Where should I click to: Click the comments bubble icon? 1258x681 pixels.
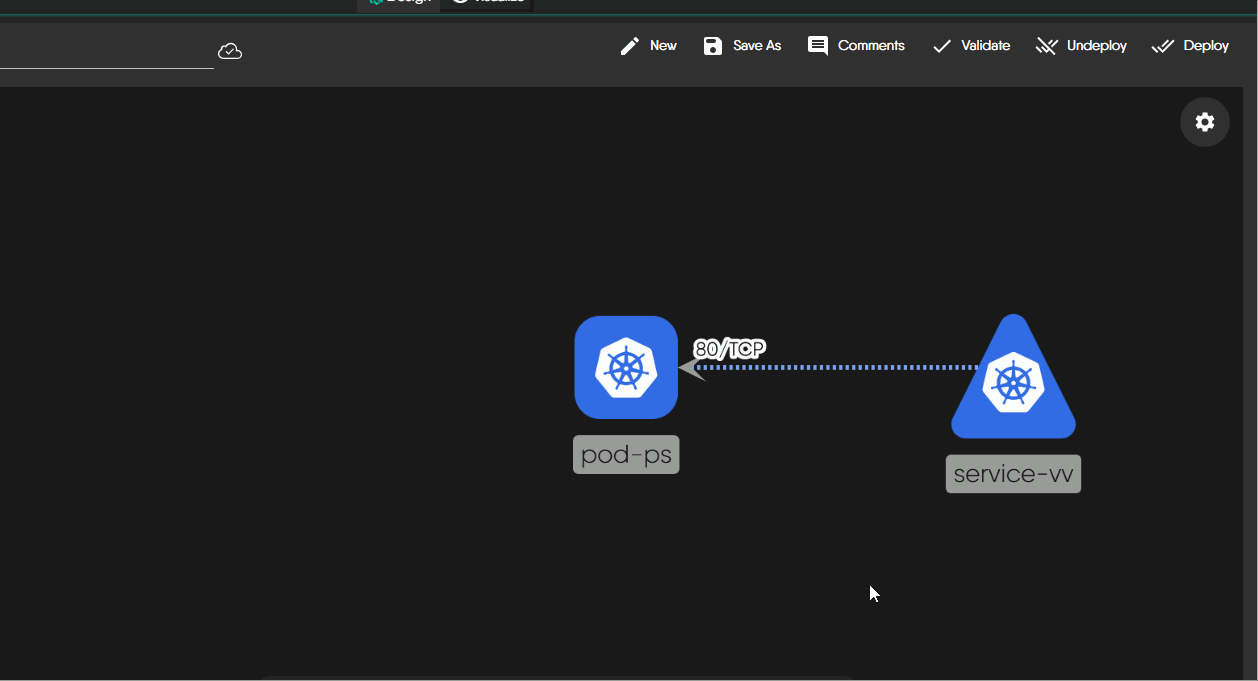817,45
